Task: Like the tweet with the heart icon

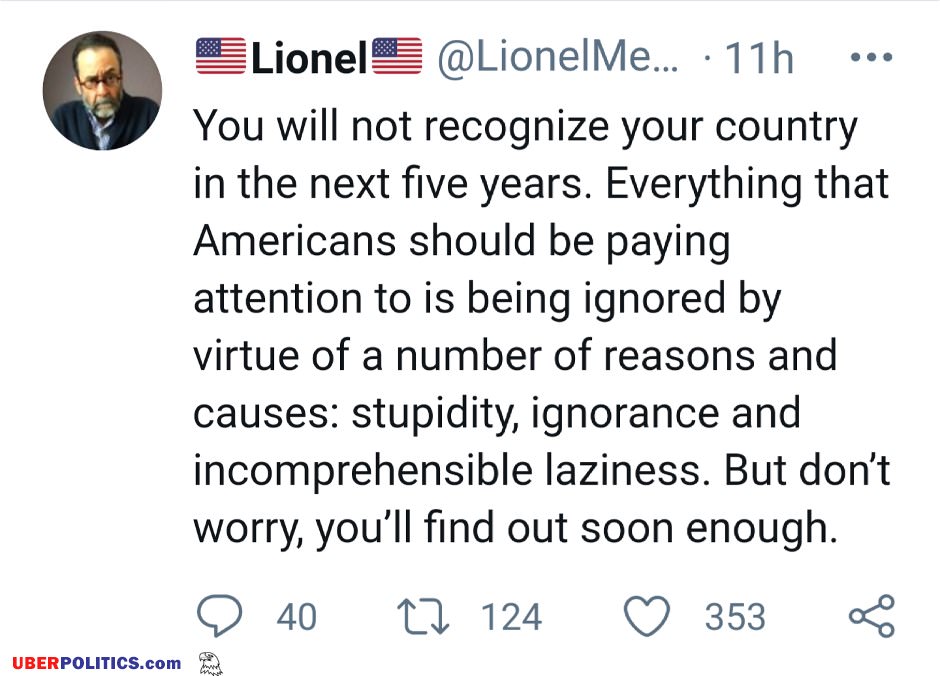Action: [647, 616]
